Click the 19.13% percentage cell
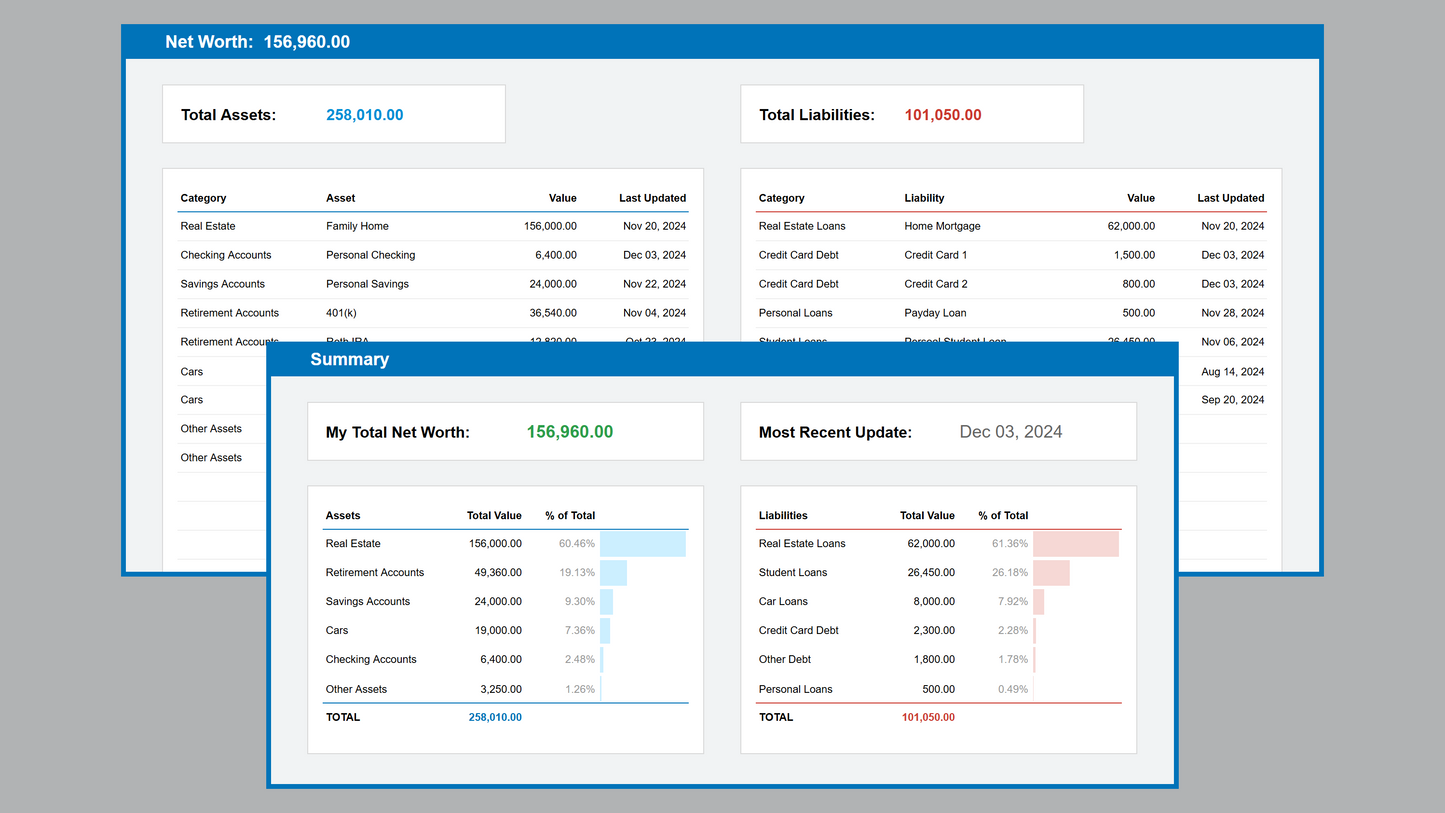Image resolution: width=1445 pixels, height=813 pixels. 577,573
